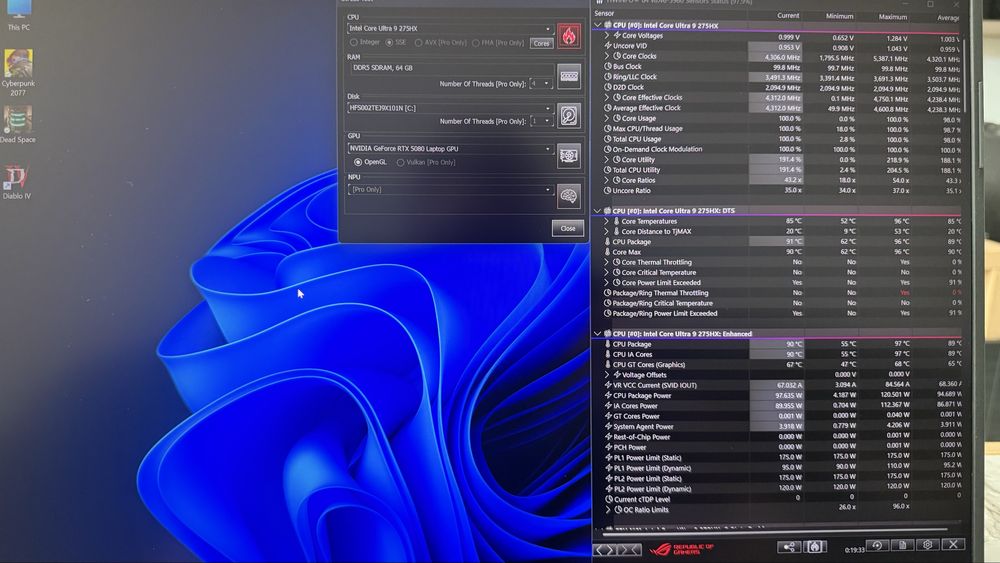Click the sensors share/network icon
This screenshot has height=563, width=1000.
[x=788, y=546]
